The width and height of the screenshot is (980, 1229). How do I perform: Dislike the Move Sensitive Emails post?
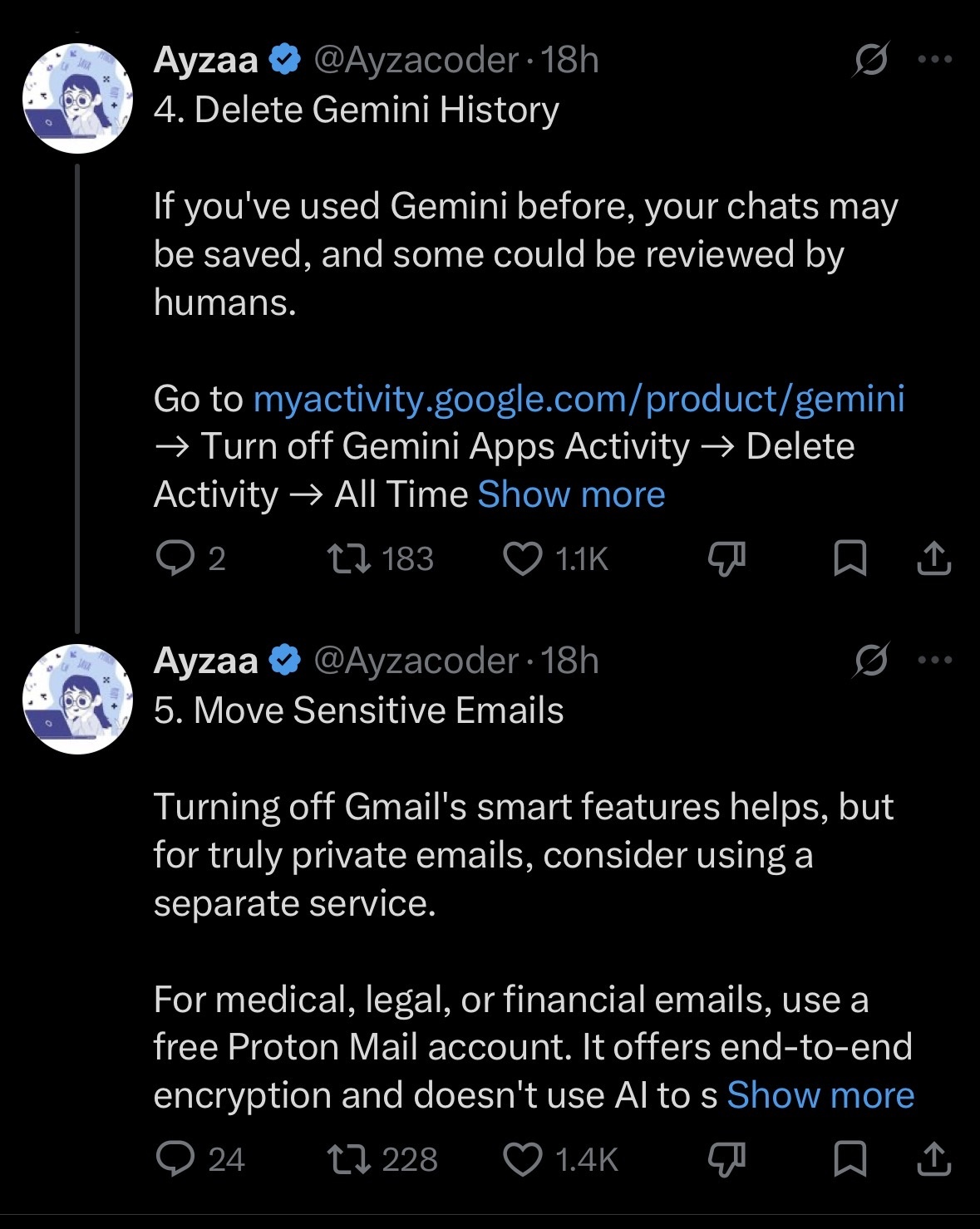726,1159
